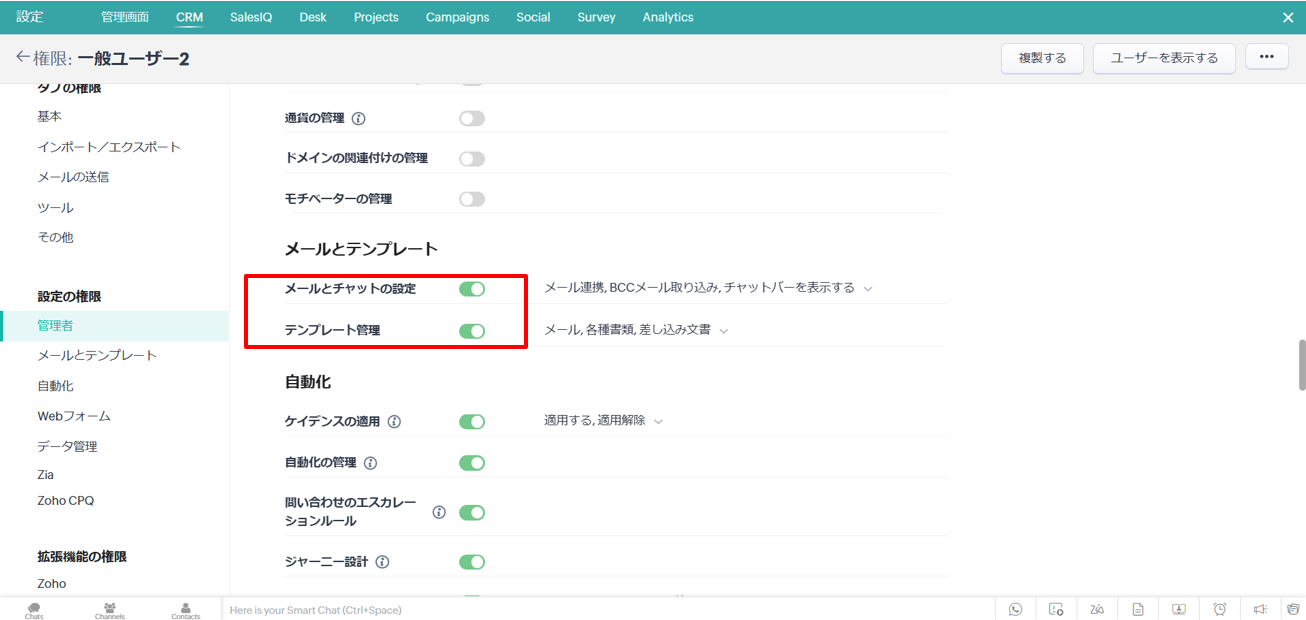Select インポート／エクスポート in the sidebar
Viewport: 1306px width, 620px height.
coord(109,146)
